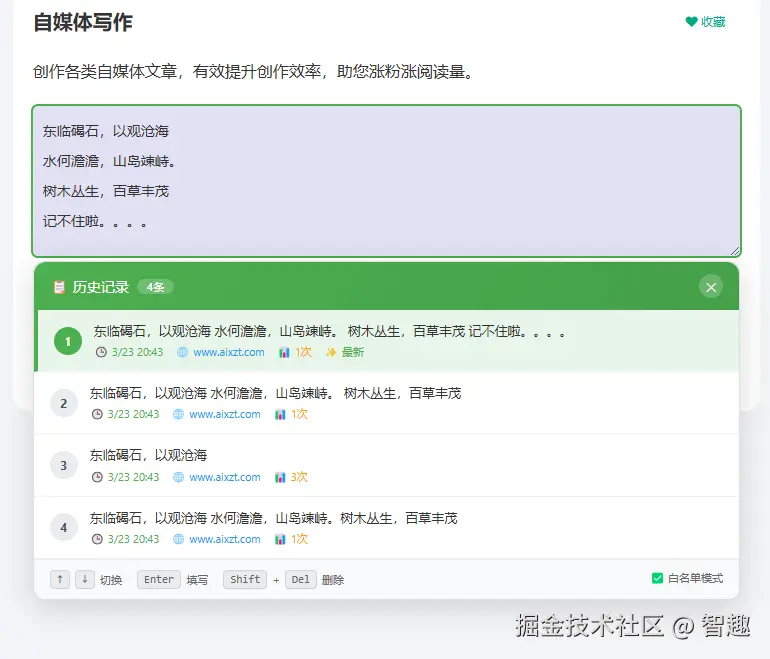Click the 最新 label in entry 1
This screenshot has height=659, width=770.
[x=353, y=352]
